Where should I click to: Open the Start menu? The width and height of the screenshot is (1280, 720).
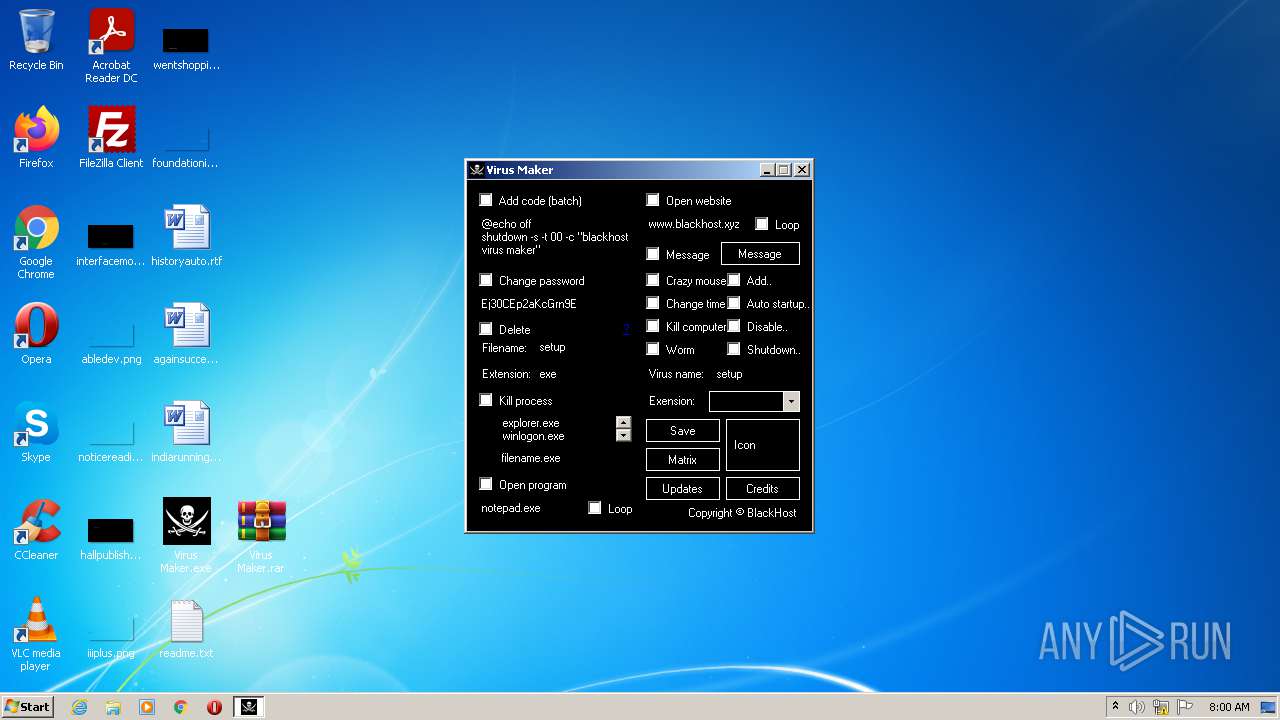(27, 707)
